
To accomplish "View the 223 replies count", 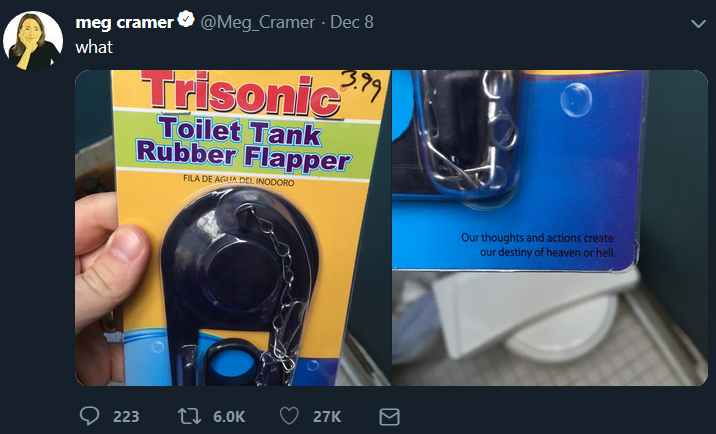I will 126,416.
